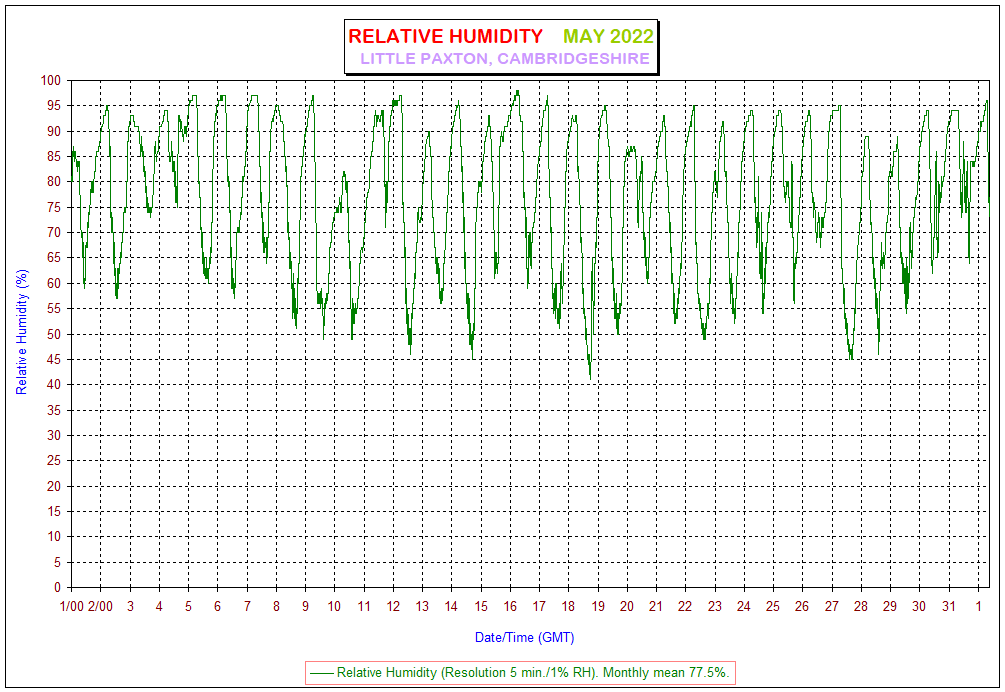Click the y-axis value 55
Viewport: 1005px width, 692px height.
click(54, 308)
